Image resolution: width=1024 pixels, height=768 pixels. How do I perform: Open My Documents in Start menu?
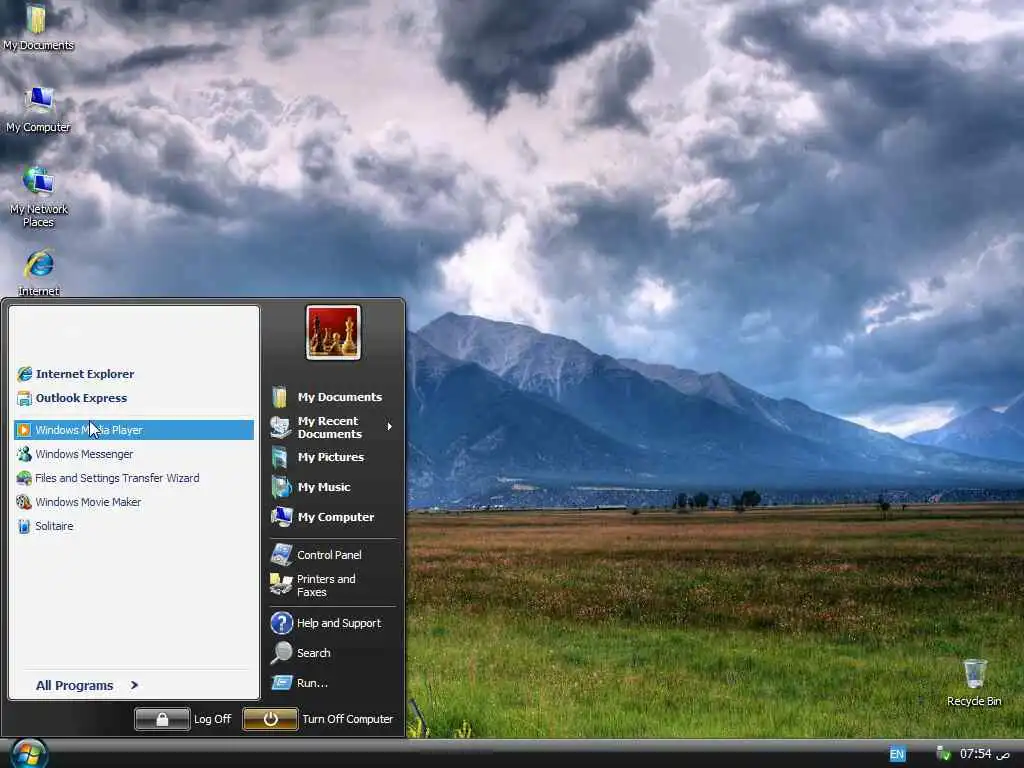pyautogui.click(x=332, y=397)
